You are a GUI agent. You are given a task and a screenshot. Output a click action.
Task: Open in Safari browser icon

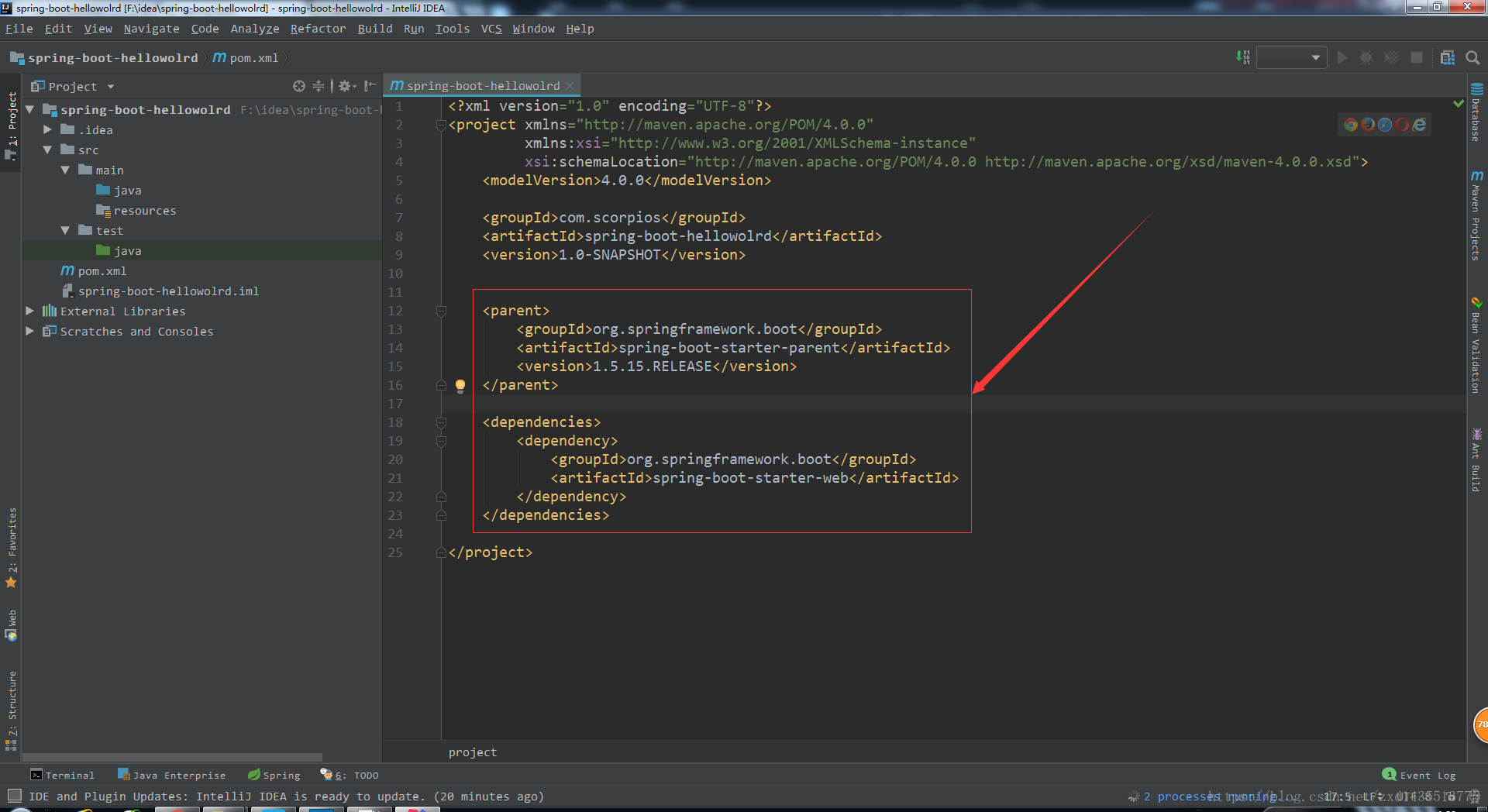tap(1385, 125)
